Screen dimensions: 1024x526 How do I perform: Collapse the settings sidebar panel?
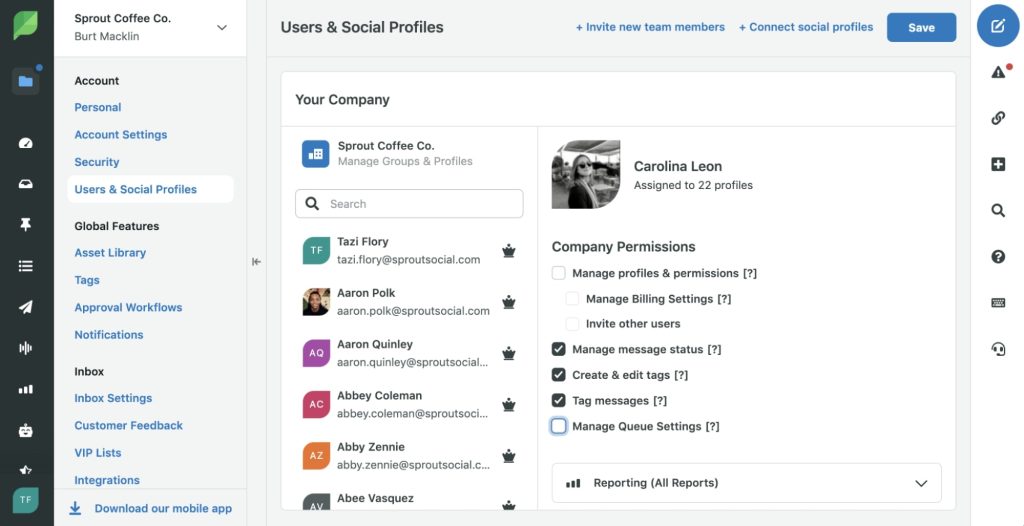click(256, 261)
